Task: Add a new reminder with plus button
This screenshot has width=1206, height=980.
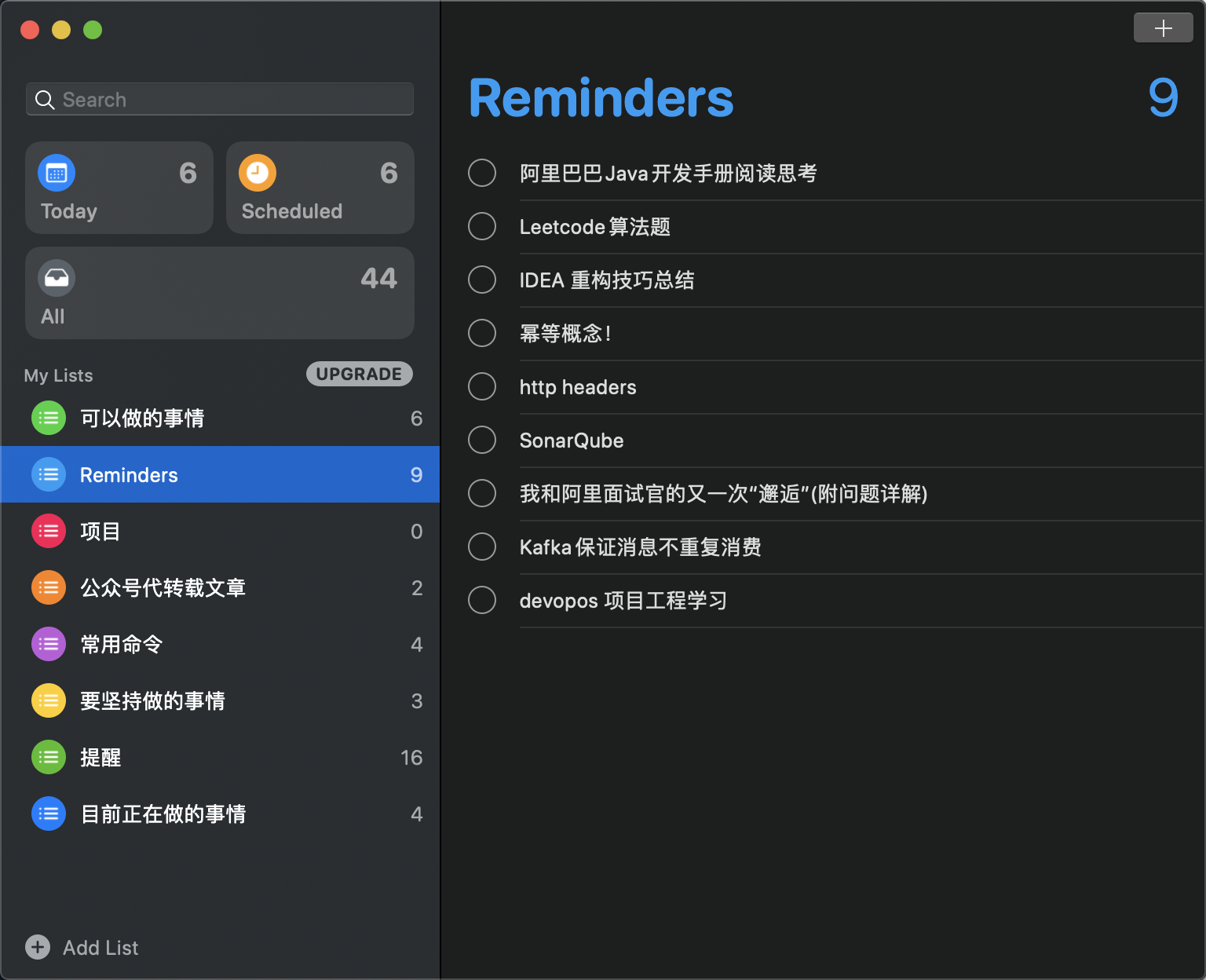Action: point(1163,28)
